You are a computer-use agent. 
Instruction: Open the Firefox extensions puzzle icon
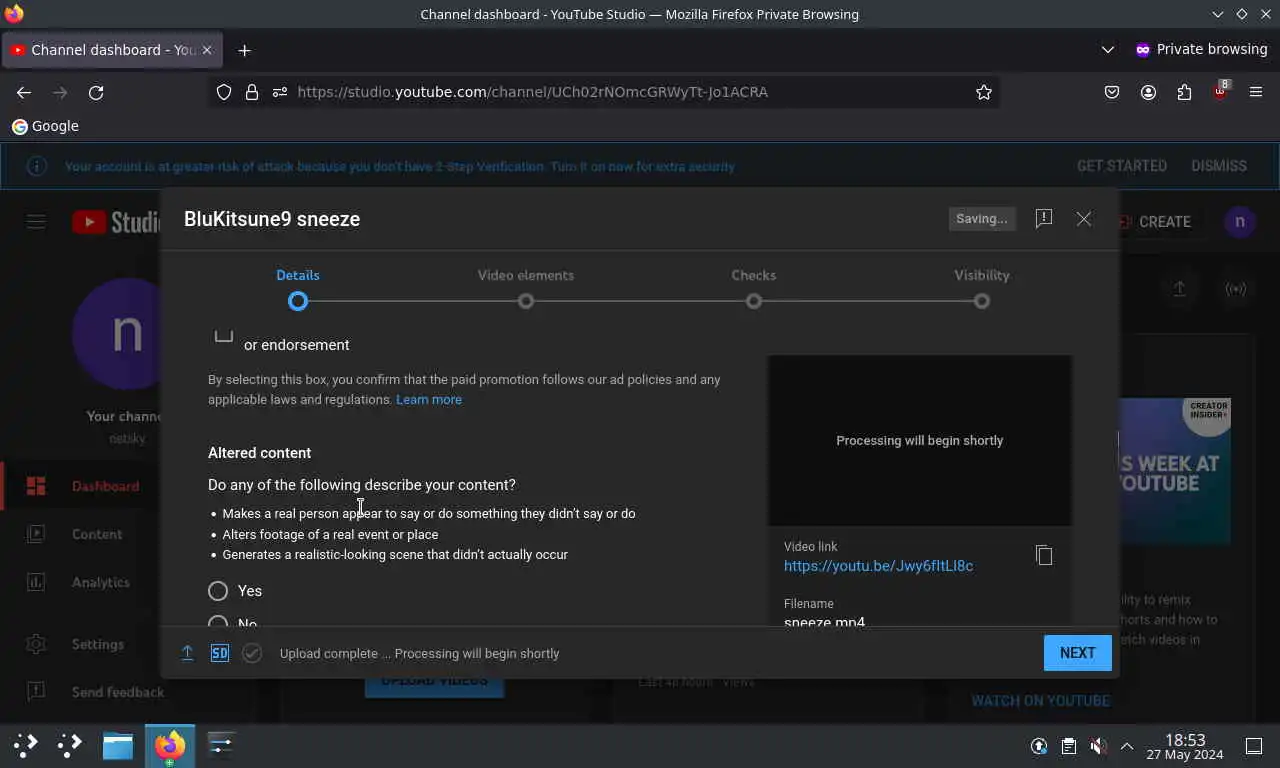[1184, 92]
